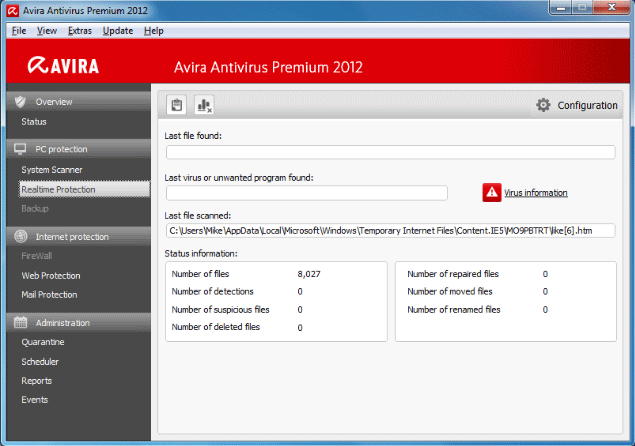Open Mail Protection section
The image size is (635, 446).
pyautogui.click(x=49, y=294)
